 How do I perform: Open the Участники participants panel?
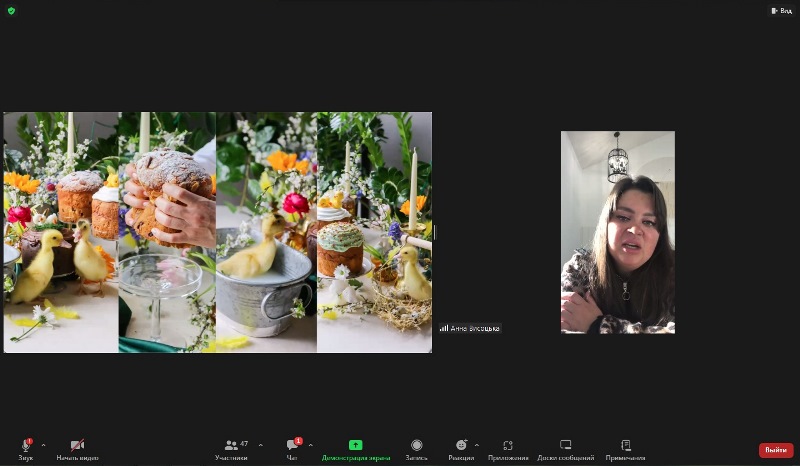(x=231, y=450)
